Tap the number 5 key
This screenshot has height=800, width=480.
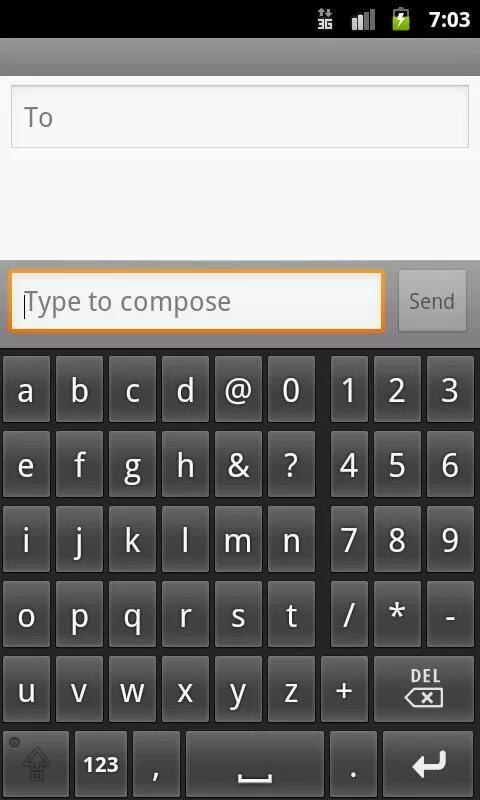(x=397, y=464)
